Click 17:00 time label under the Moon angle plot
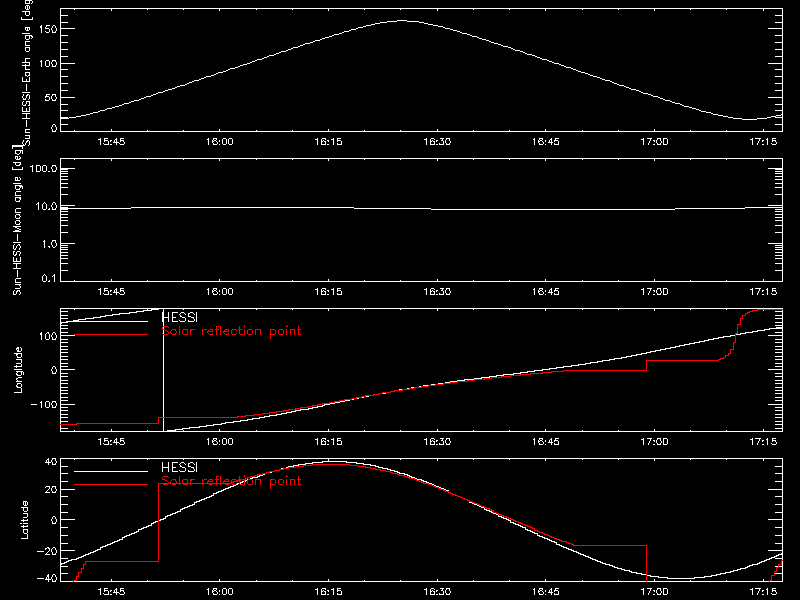Image resolution: width=800 pixels, height=600 pixels. 655,291
